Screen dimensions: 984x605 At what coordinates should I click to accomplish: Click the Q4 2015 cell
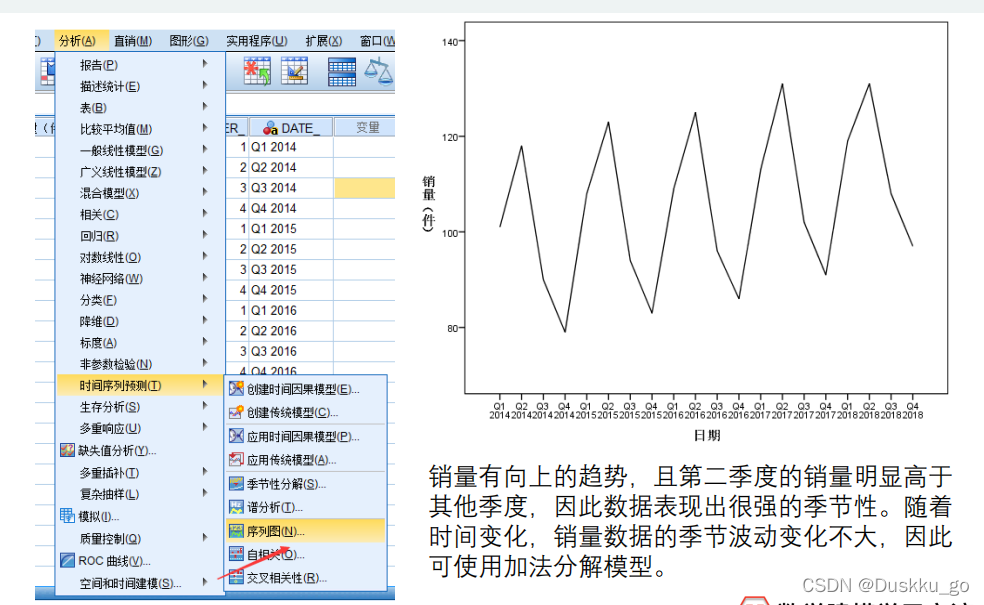coord(291,290)
